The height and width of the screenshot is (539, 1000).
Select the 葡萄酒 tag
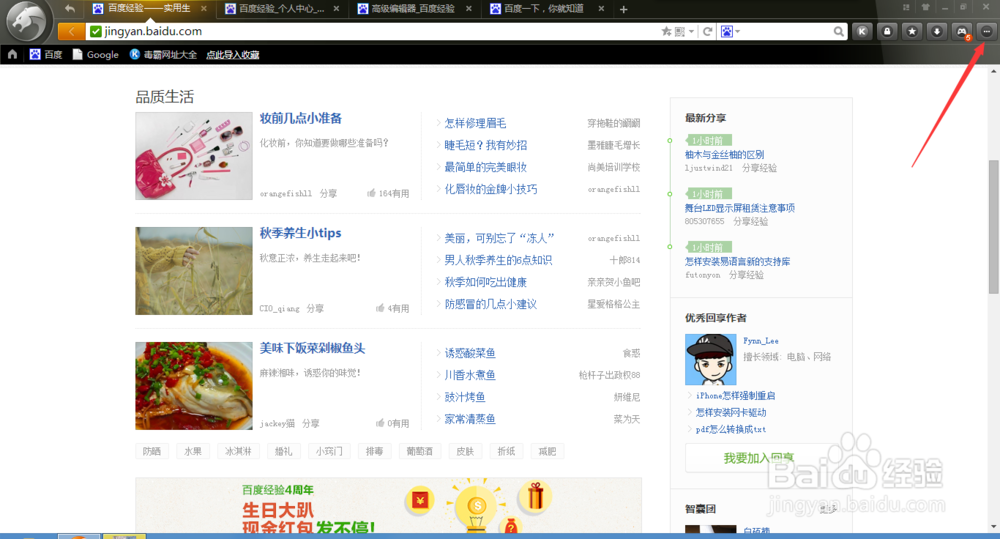pos(420,452)
